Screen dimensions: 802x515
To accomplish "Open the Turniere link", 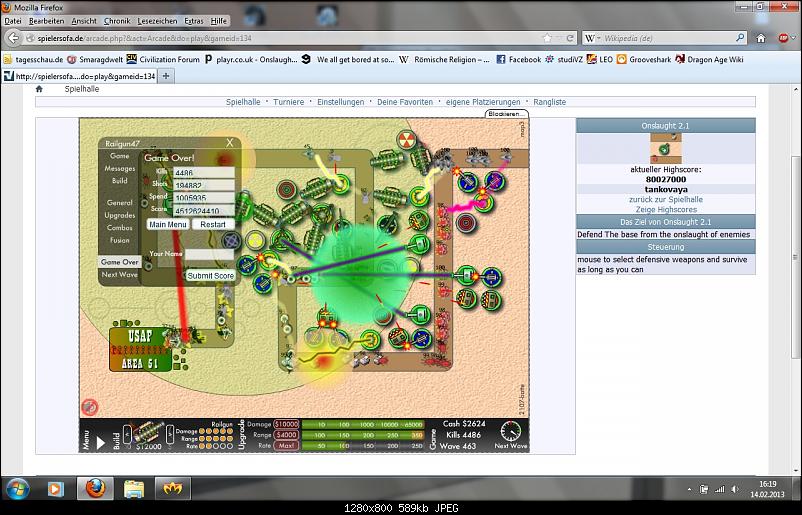I will point(288,102).
